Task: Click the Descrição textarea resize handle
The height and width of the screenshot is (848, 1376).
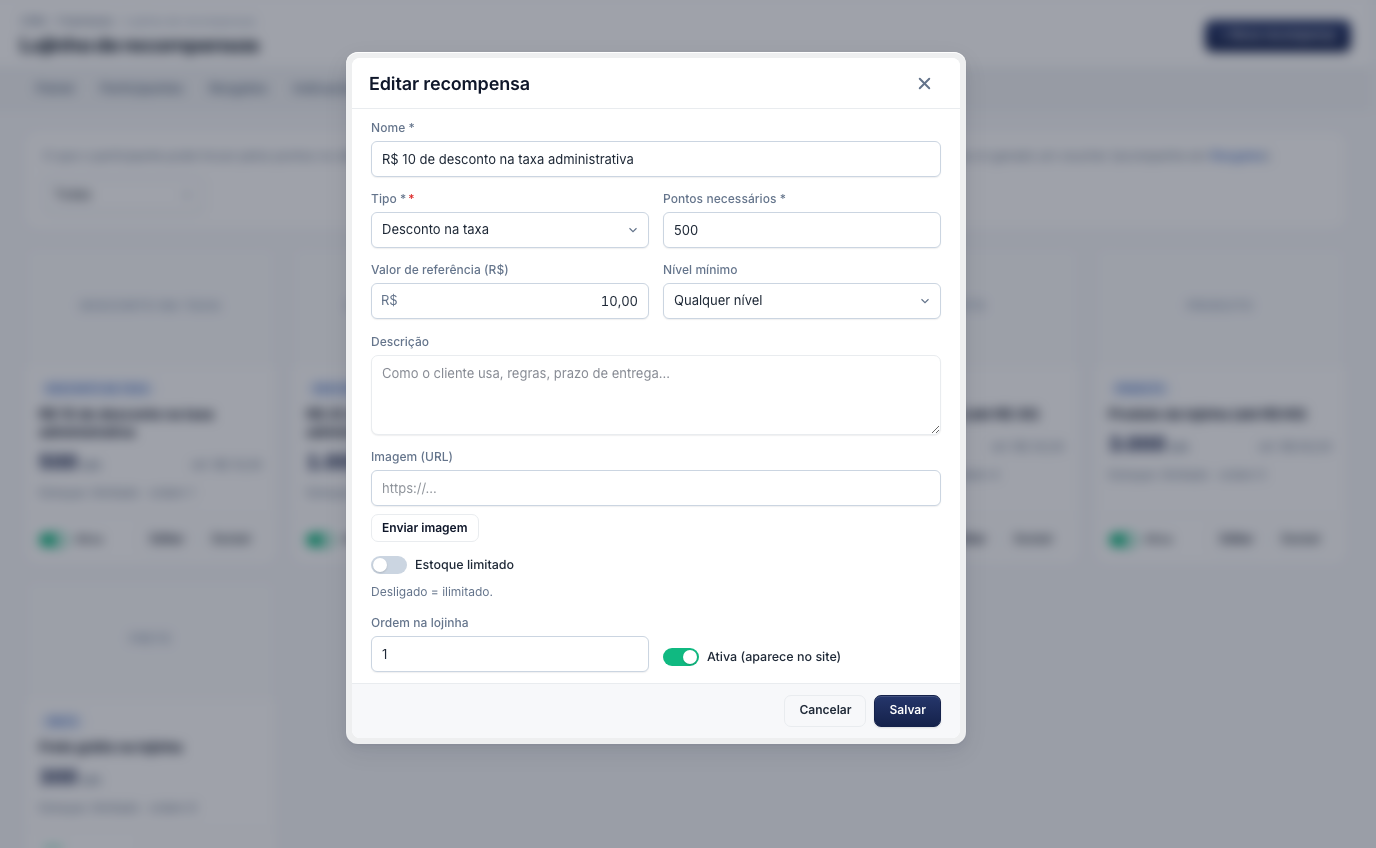Action: point(935,429)
